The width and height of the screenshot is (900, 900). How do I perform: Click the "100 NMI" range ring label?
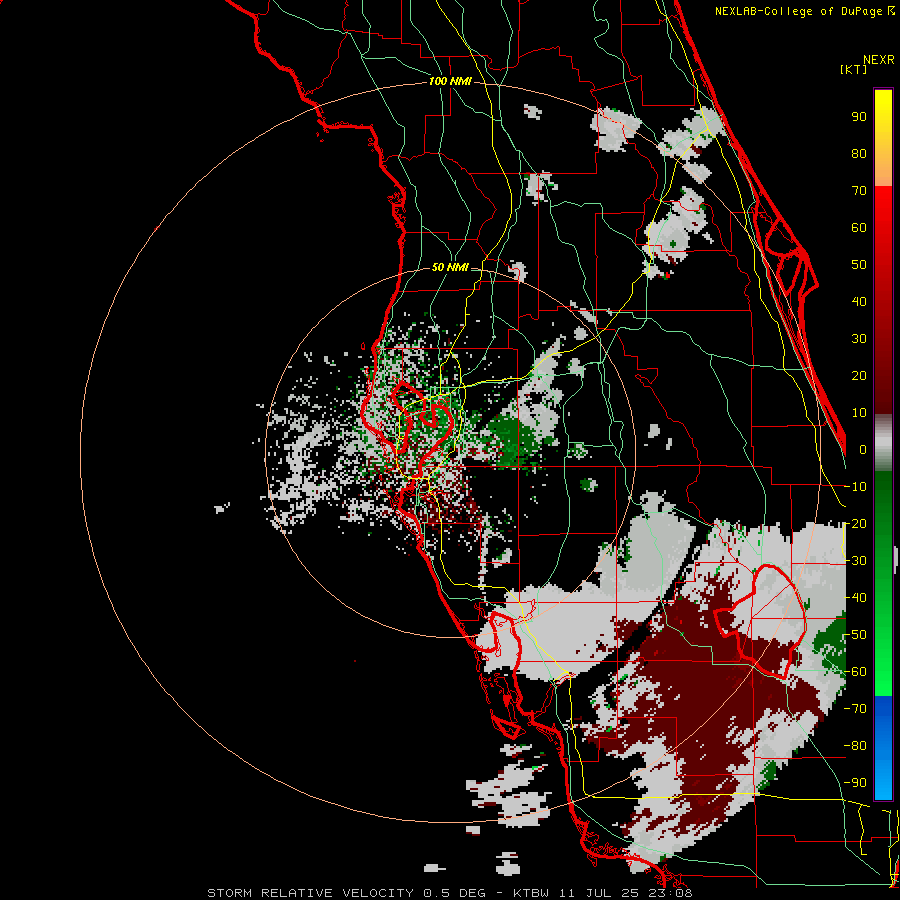click(450, 82)
